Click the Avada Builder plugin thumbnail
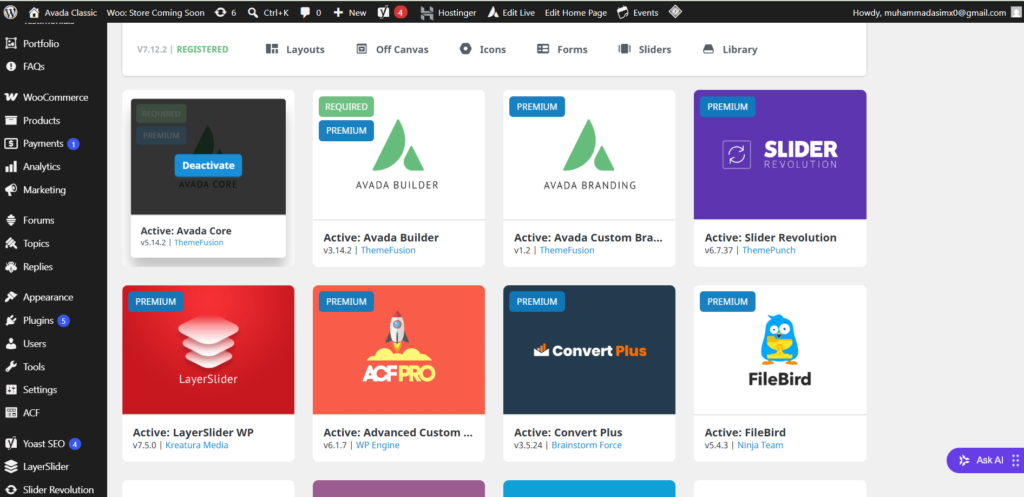Image resolution: width=1024 pixels, height=497 pixels. 398,155
